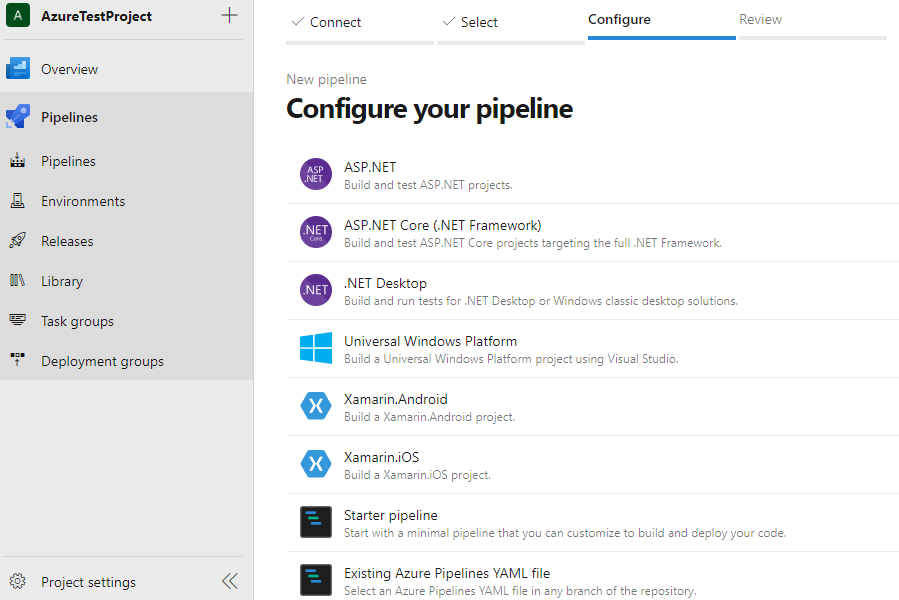This screenshot has width=899, height=600.
Task: Click 'Select an Azure Pipelines YAML file' description
Action: click(x=520, y=591)
